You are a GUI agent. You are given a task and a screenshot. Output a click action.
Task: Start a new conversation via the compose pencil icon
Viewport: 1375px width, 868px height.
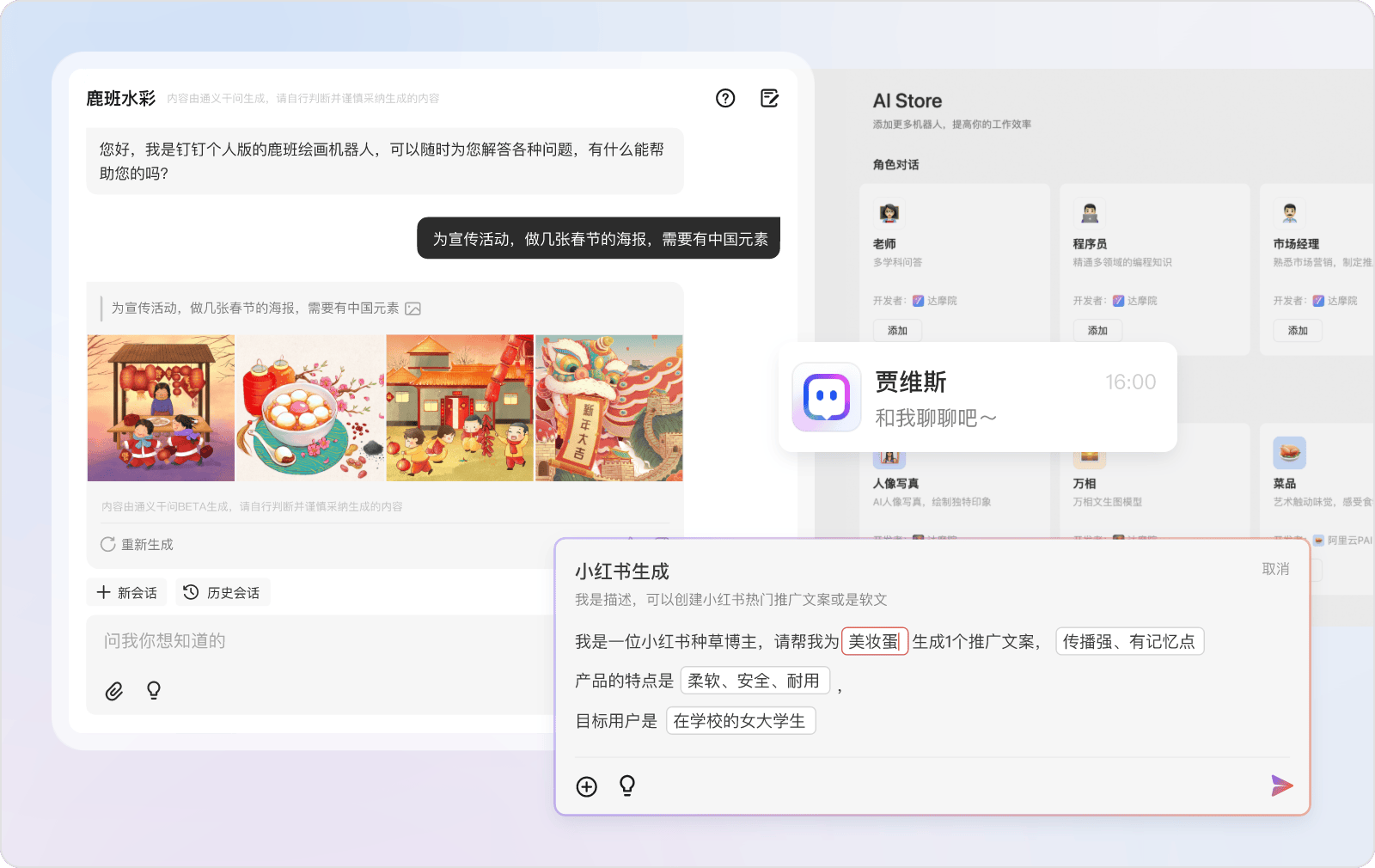(769, 99)
